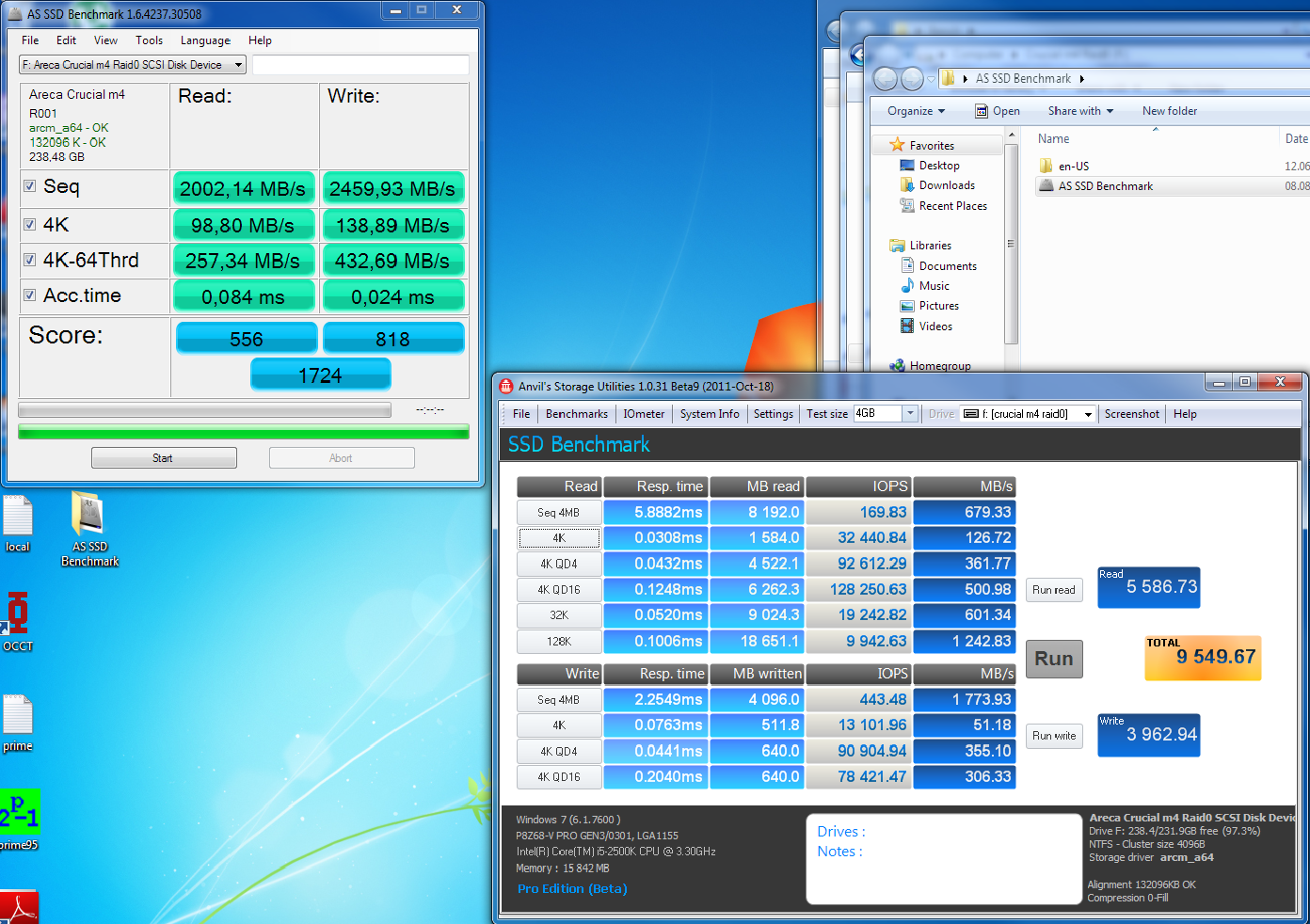Open Music library icon
This screenshot has height=924, width=1310.
pyautogui.click(x=907, y=285)
